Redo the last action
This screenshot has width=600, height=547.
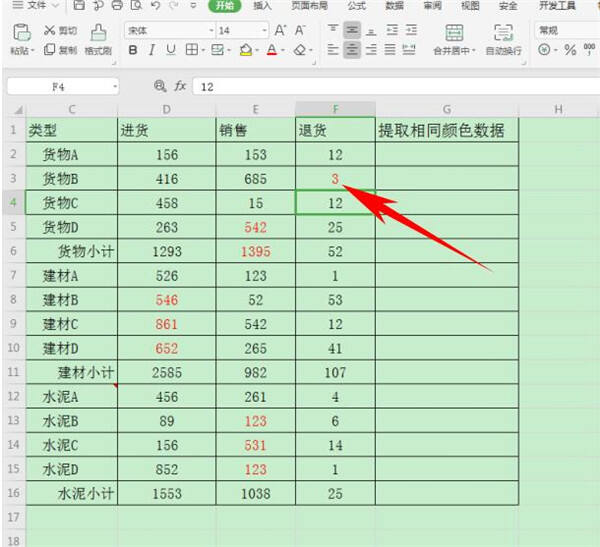coord(173,5)
